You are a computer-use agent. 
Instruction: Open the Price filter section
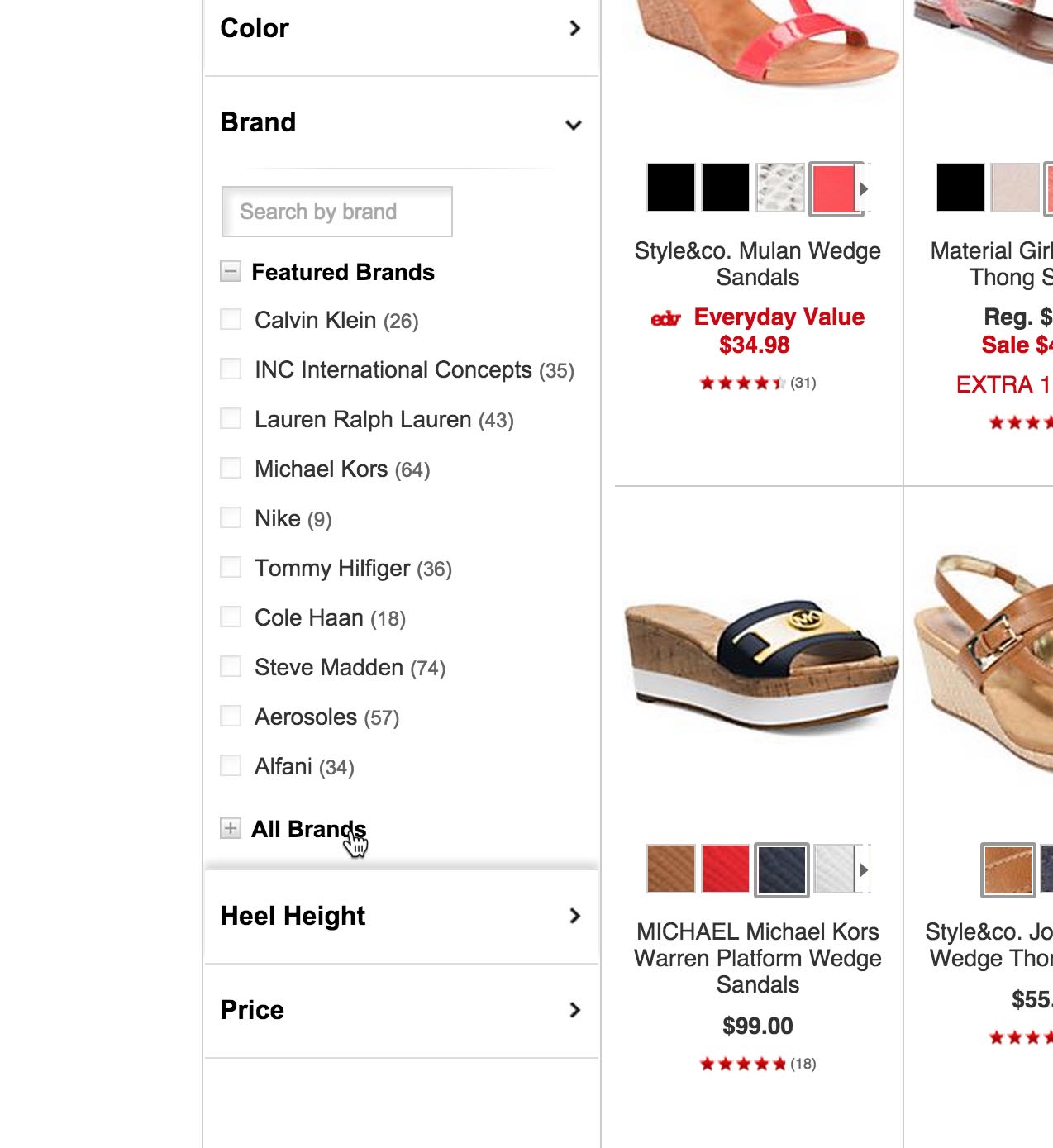click(574, 1010)
